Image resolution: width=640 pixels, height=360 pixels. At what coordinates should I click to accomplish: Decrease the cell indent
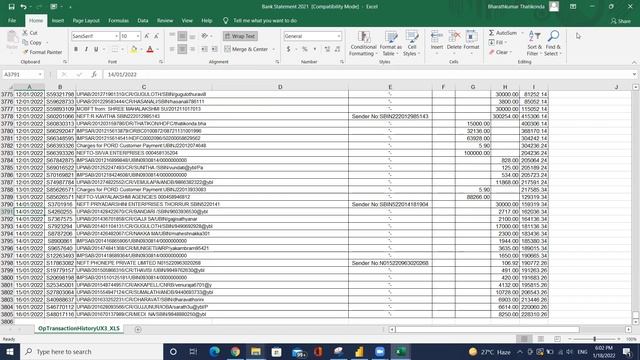click(x=204, y=49)
